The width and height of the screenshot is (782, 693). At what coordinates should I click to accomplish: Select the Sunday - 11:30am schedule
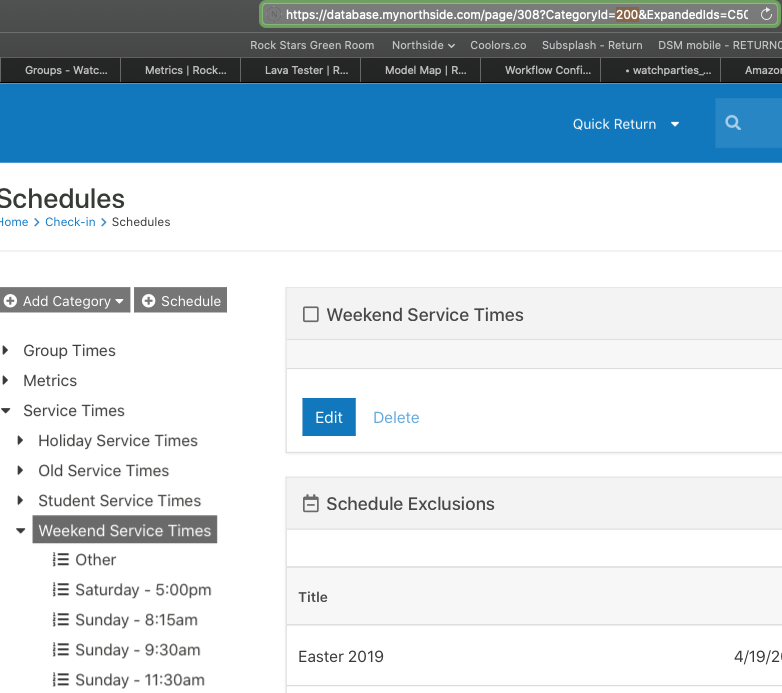(x=140, y=679)
